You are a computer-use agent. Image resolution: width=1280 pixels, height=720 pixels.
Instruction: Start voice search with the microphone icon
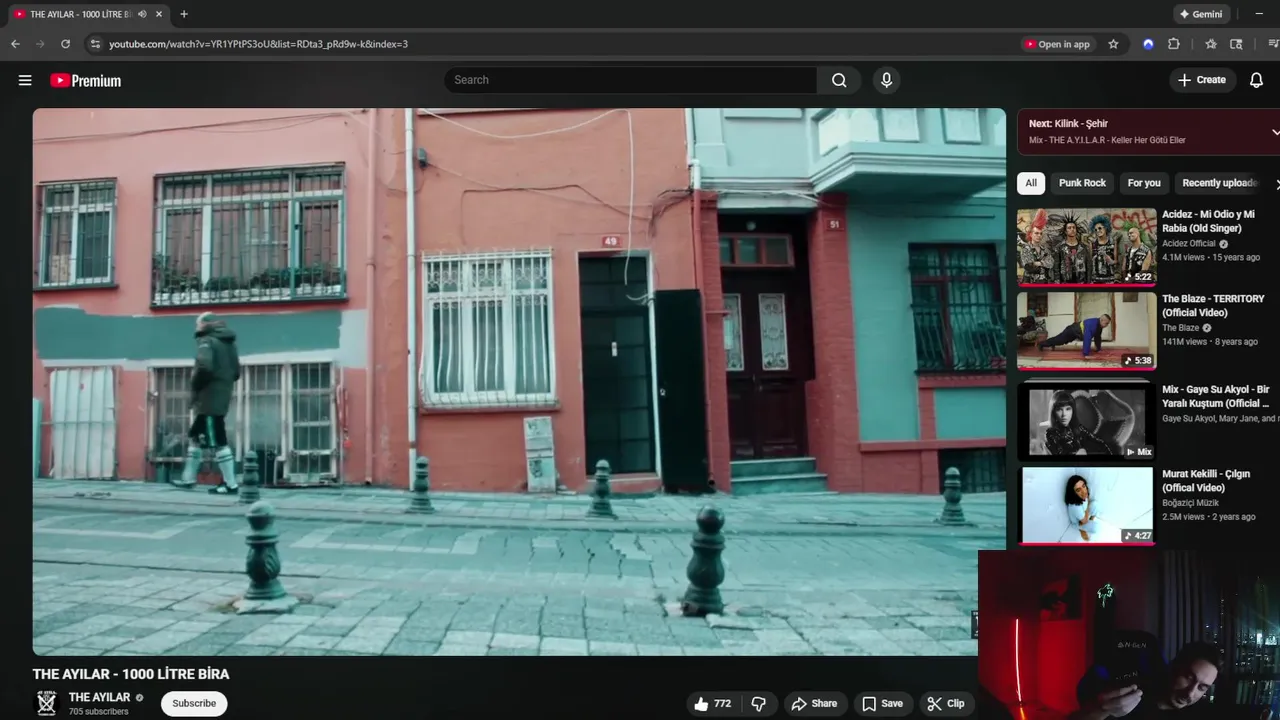(886, 80)
